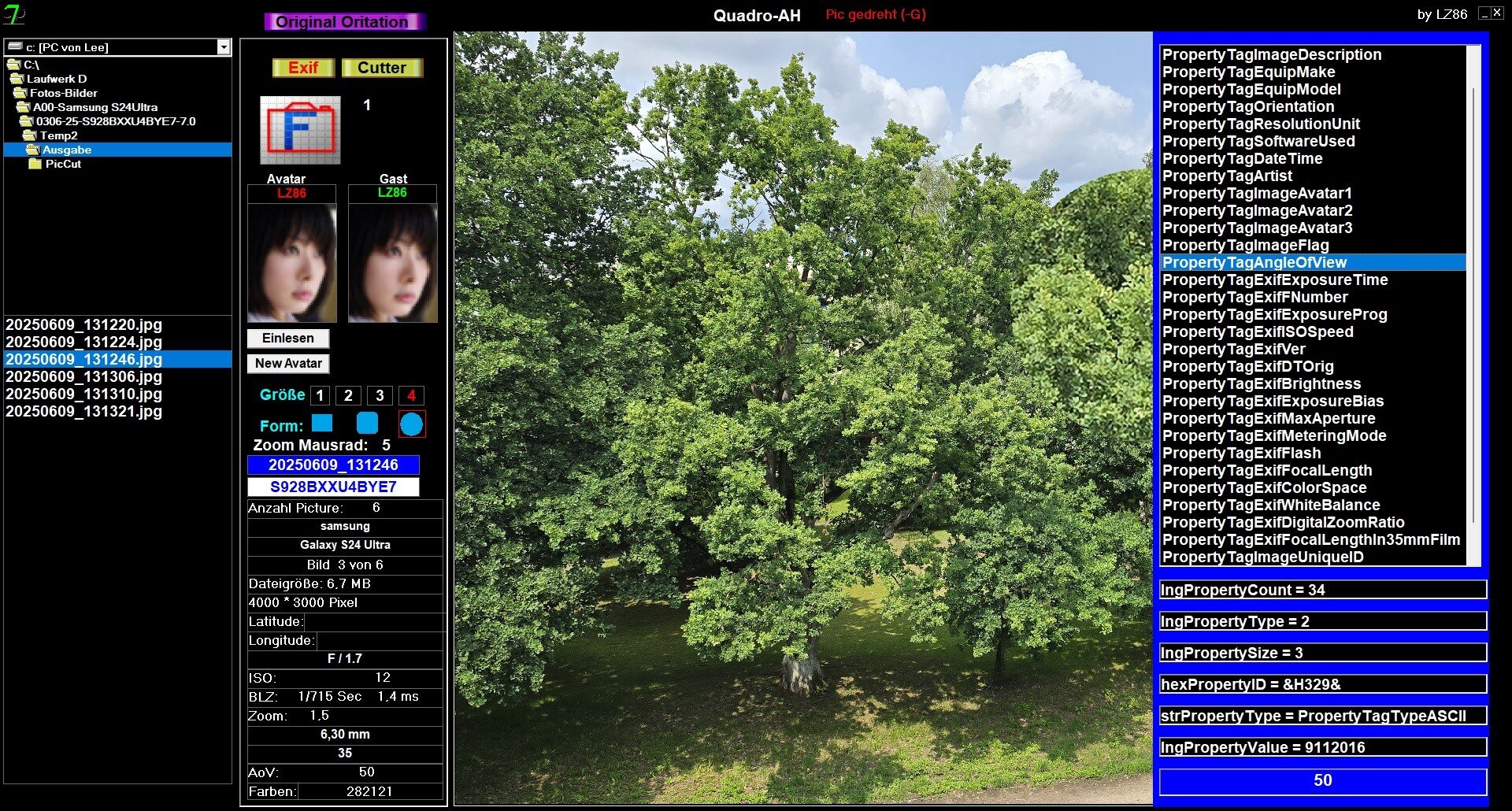Click the camera F logo icon
The width and height of the screenshot is (1512, 811).
tap(300, 130)
